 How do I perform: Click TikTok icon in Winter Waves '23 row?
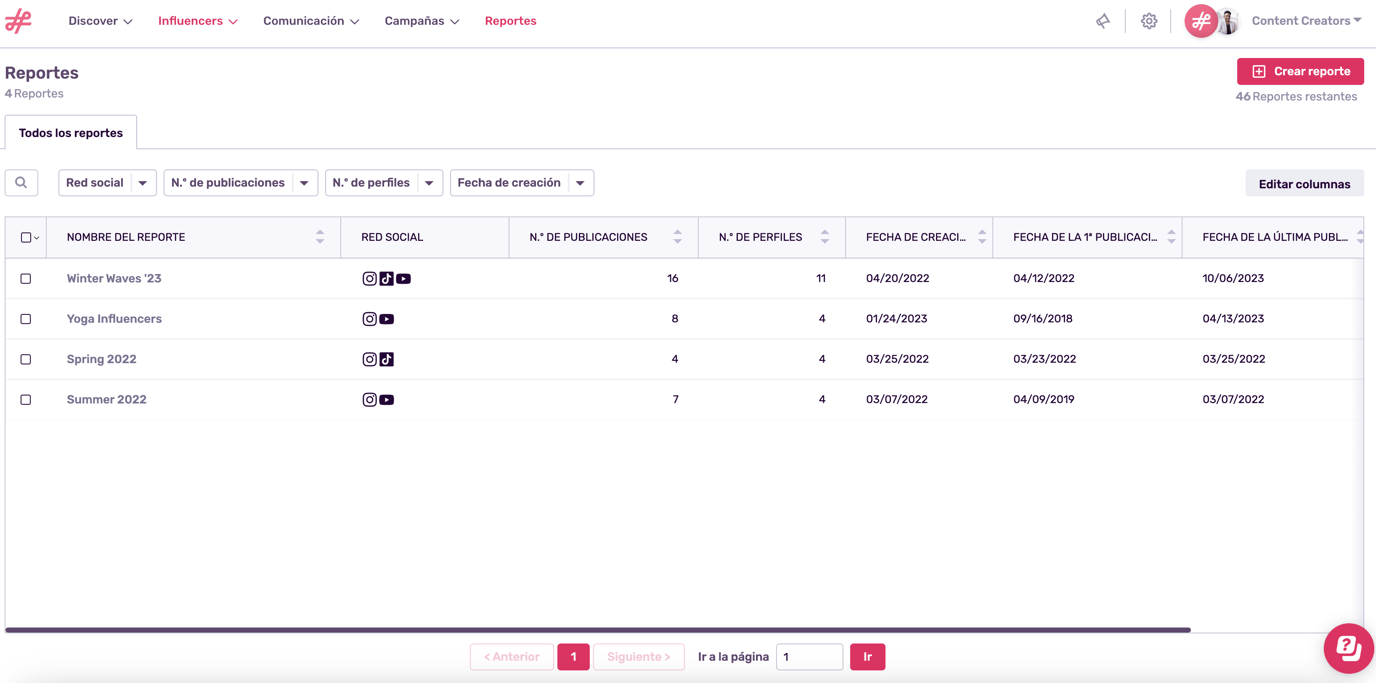pos(387,279)
